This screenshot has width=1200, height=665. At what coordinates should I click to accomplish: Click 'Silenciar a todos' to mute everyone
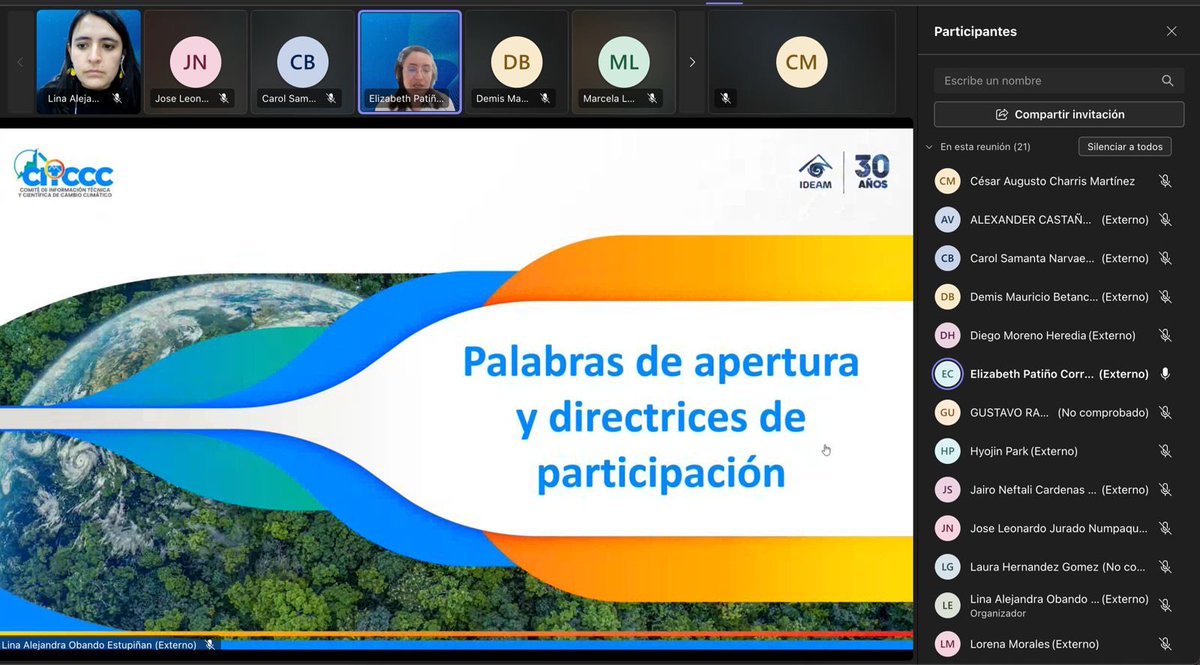click(1124, 146)
